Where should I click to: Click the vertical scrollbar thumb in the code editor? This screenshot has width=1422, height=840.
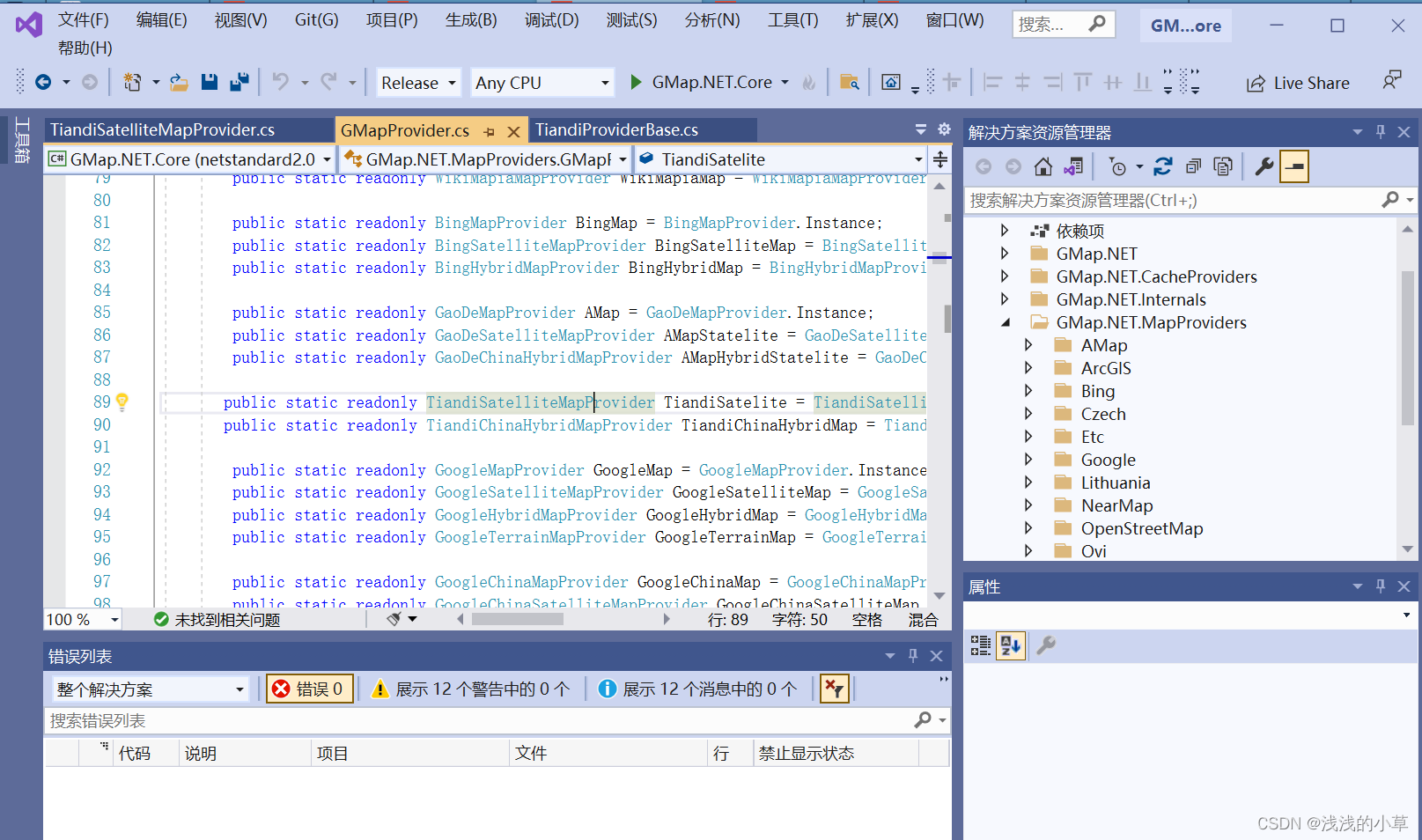[947, 318]
